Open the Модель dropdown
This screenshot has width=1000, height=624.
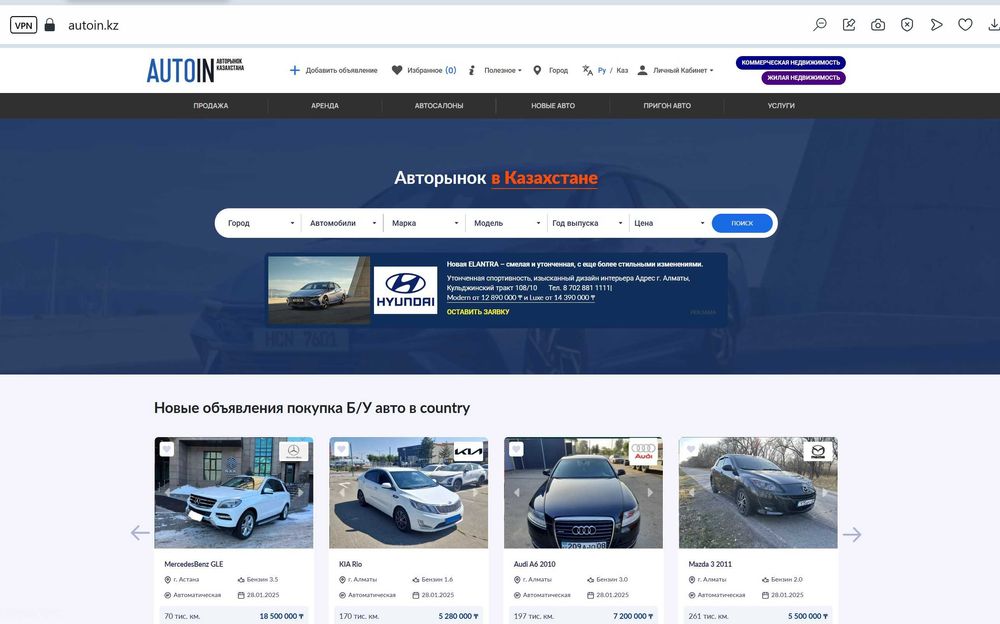(507, 223)
